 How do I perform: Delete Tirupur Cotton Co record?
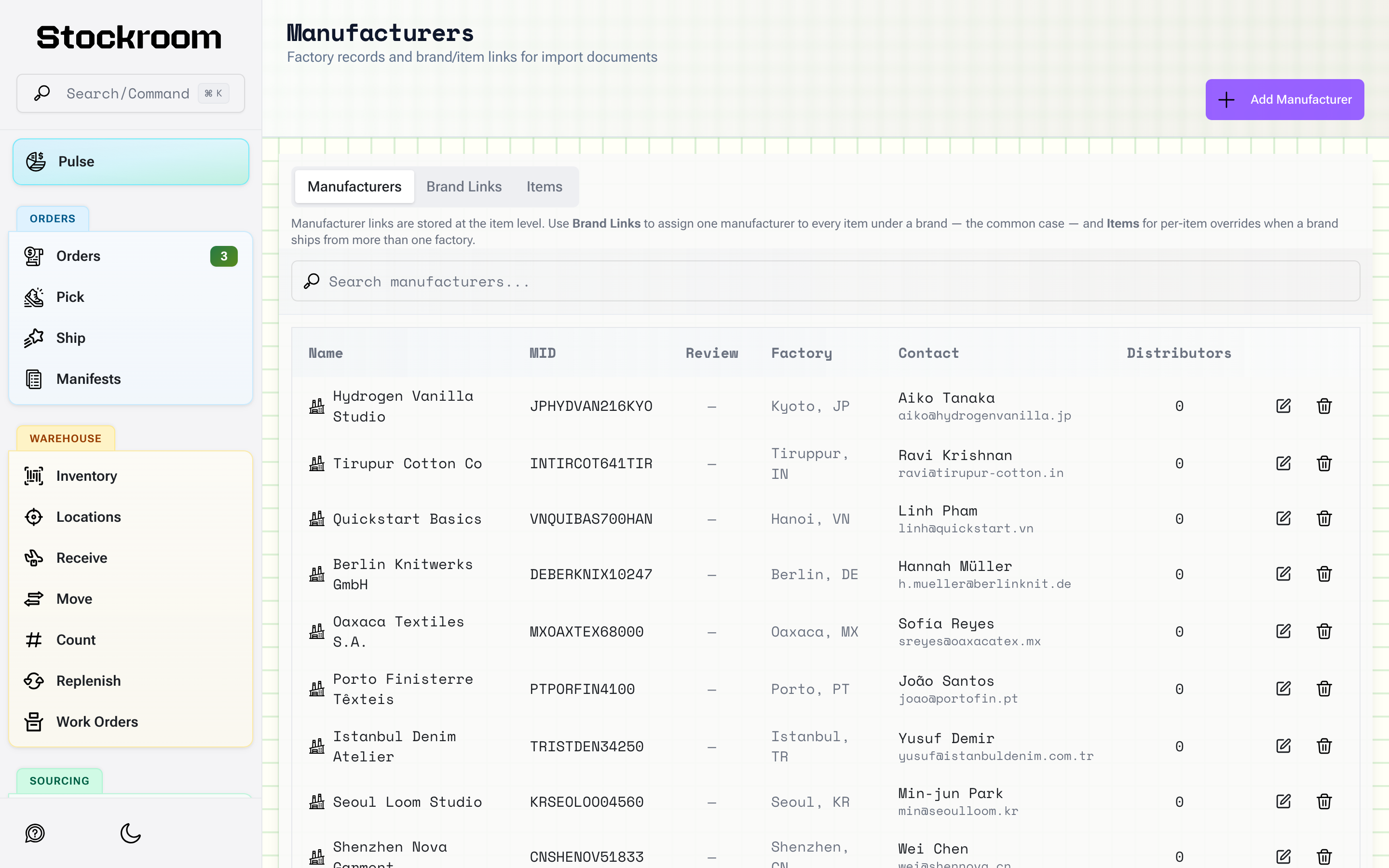coord(1324,463)
